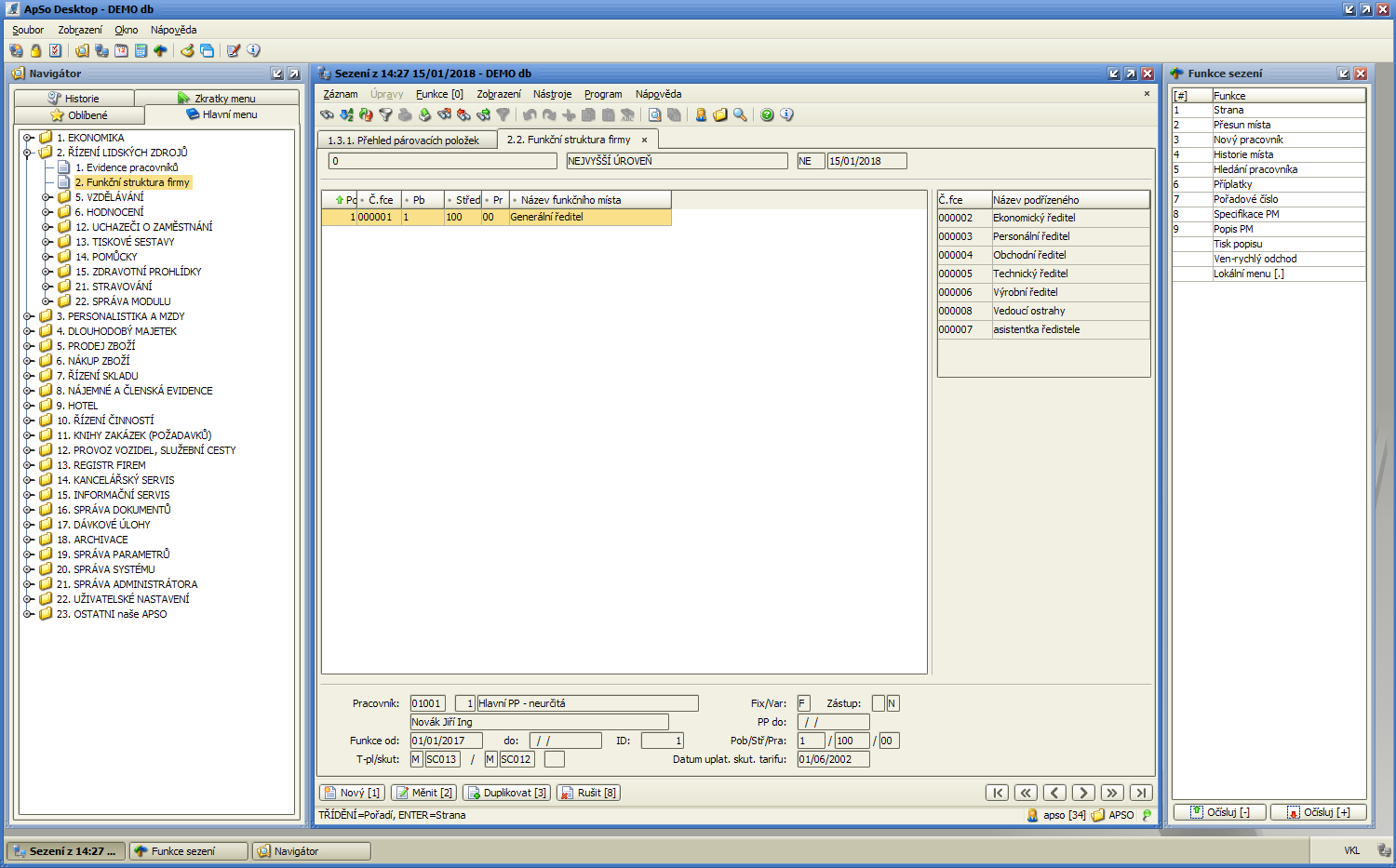Image resolution: width=1396 pixels, height=868 pixels.
Task: Open the Záznam menu in session window
Action: 341,94
